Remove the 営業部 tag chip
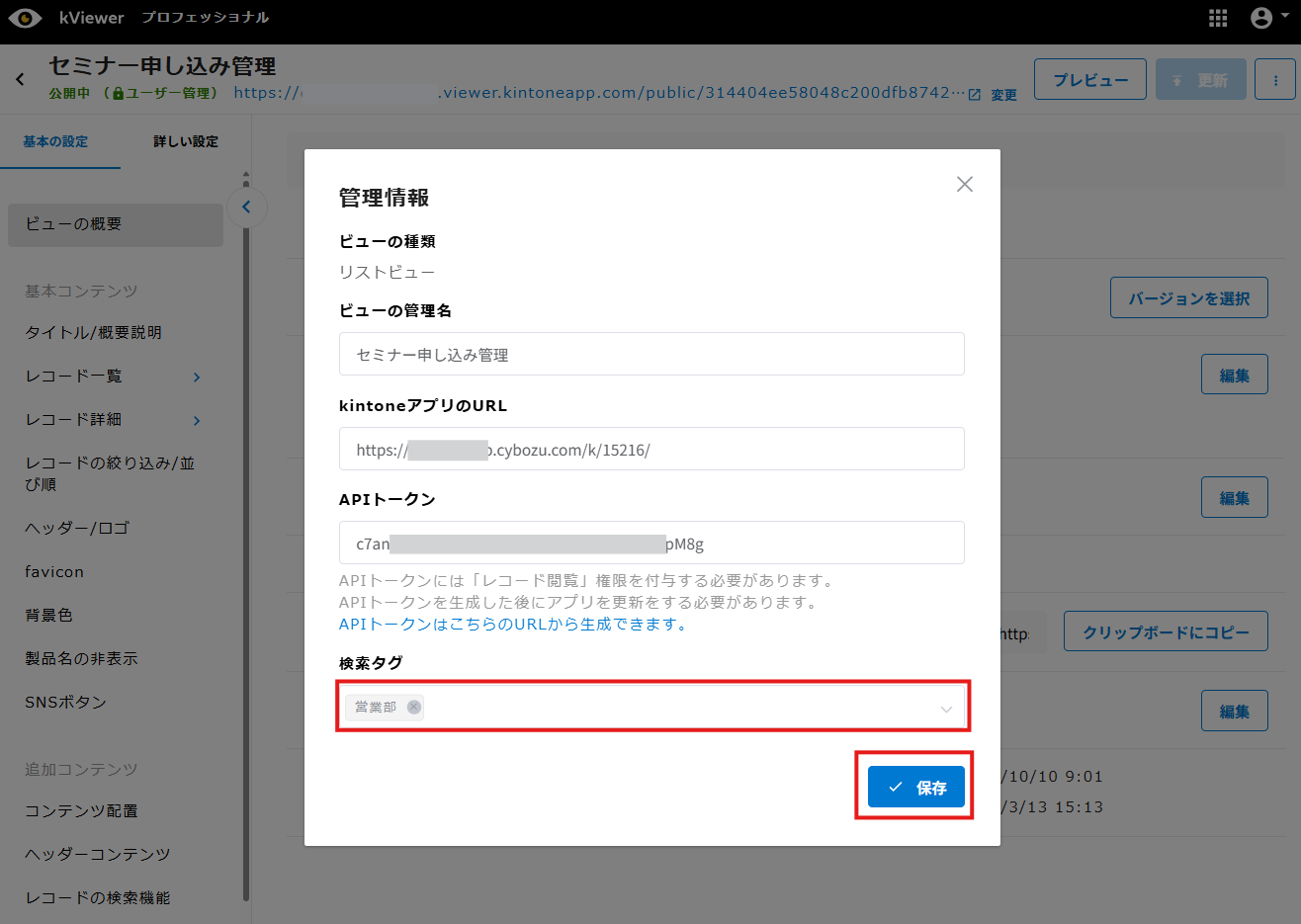Screen dimensions: 1301x924 coord(414,707)
